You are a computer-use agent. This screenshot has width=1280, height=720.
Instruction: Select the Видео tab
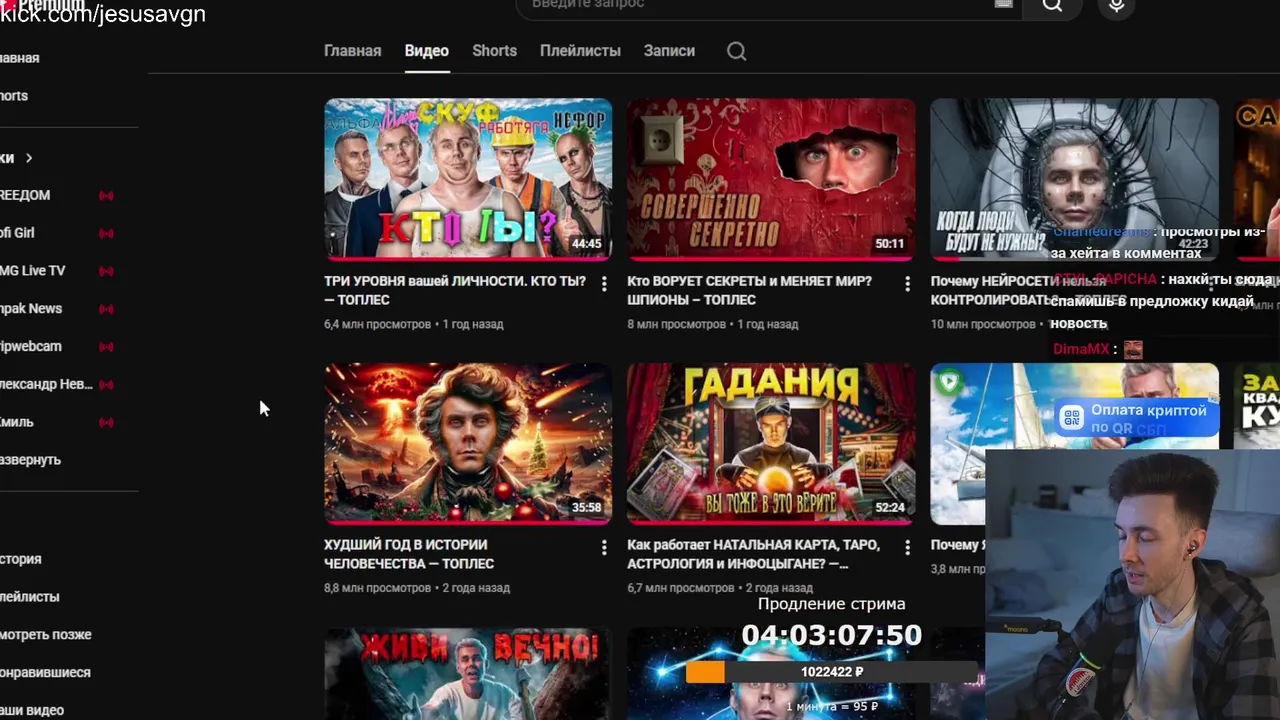pyautogui.click(x=426, y=51)
